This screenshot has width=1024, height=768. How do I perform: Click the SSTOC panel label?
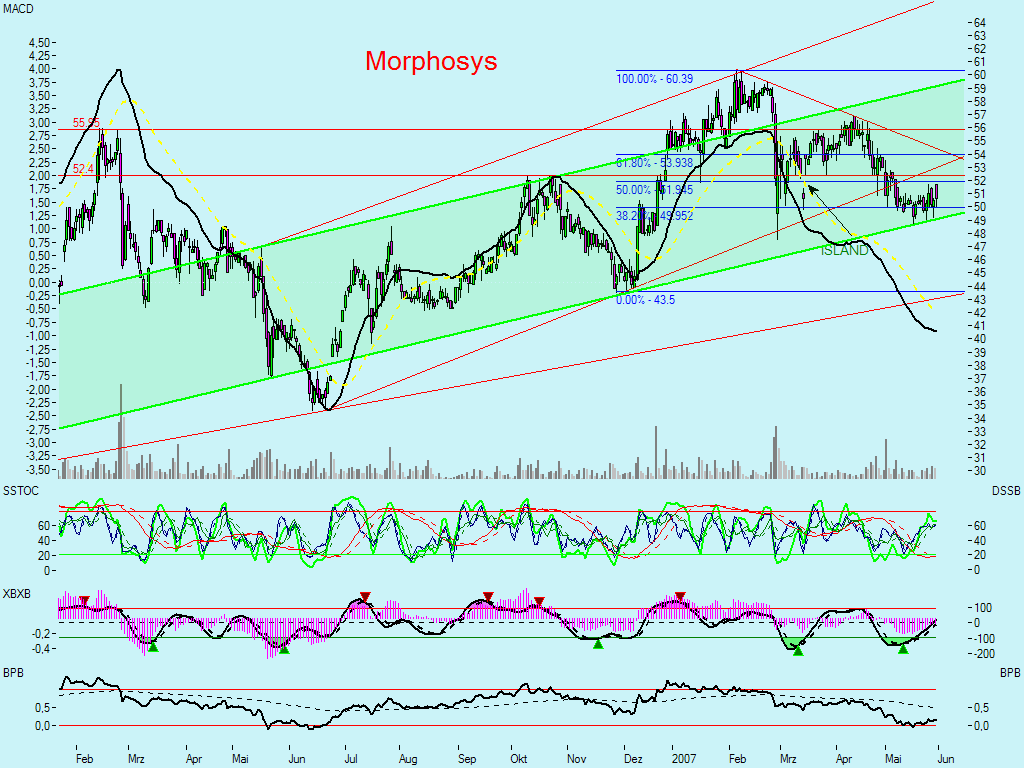(21, 491)
